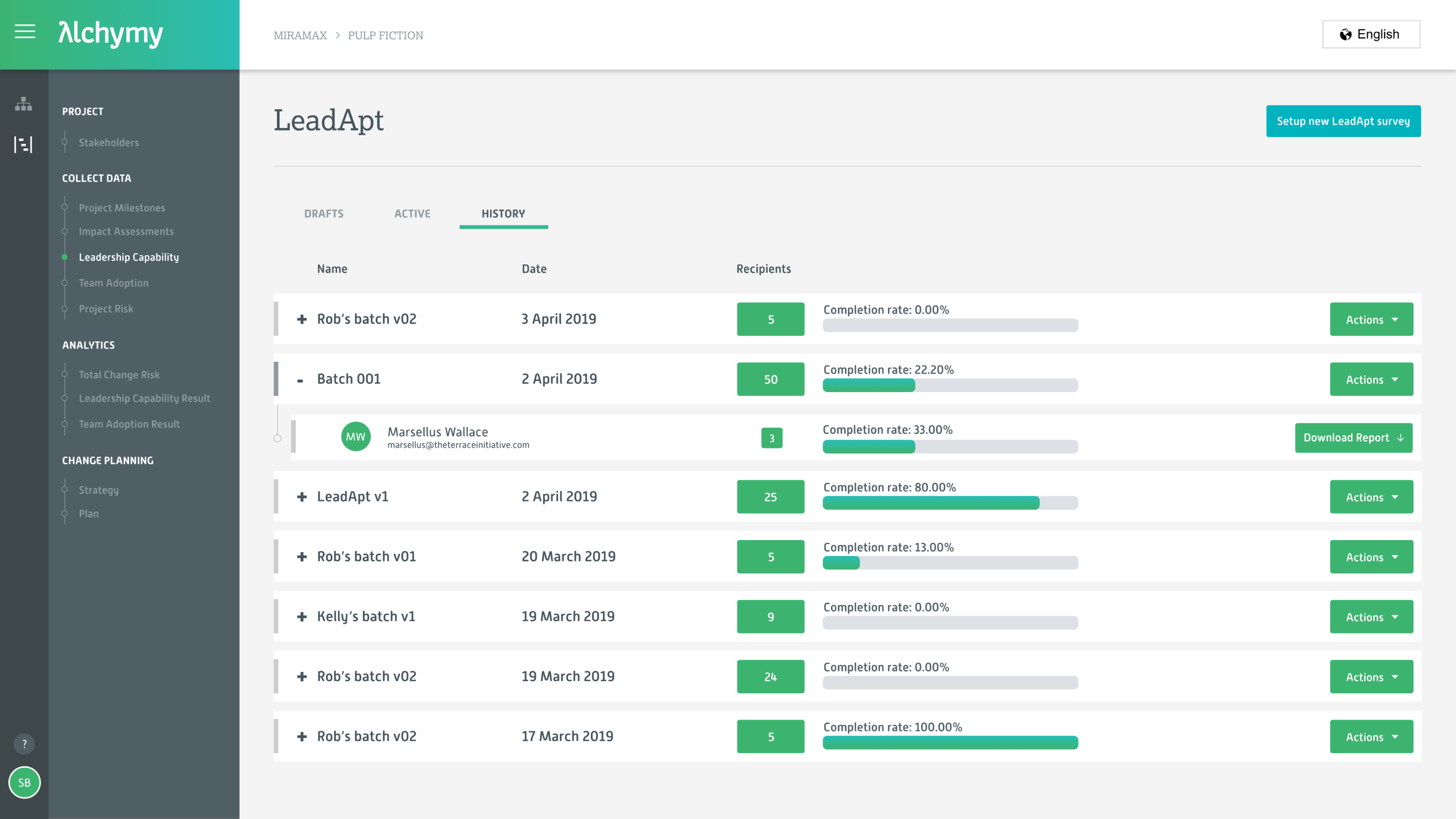Open the Active tab

tap(412, 214)
